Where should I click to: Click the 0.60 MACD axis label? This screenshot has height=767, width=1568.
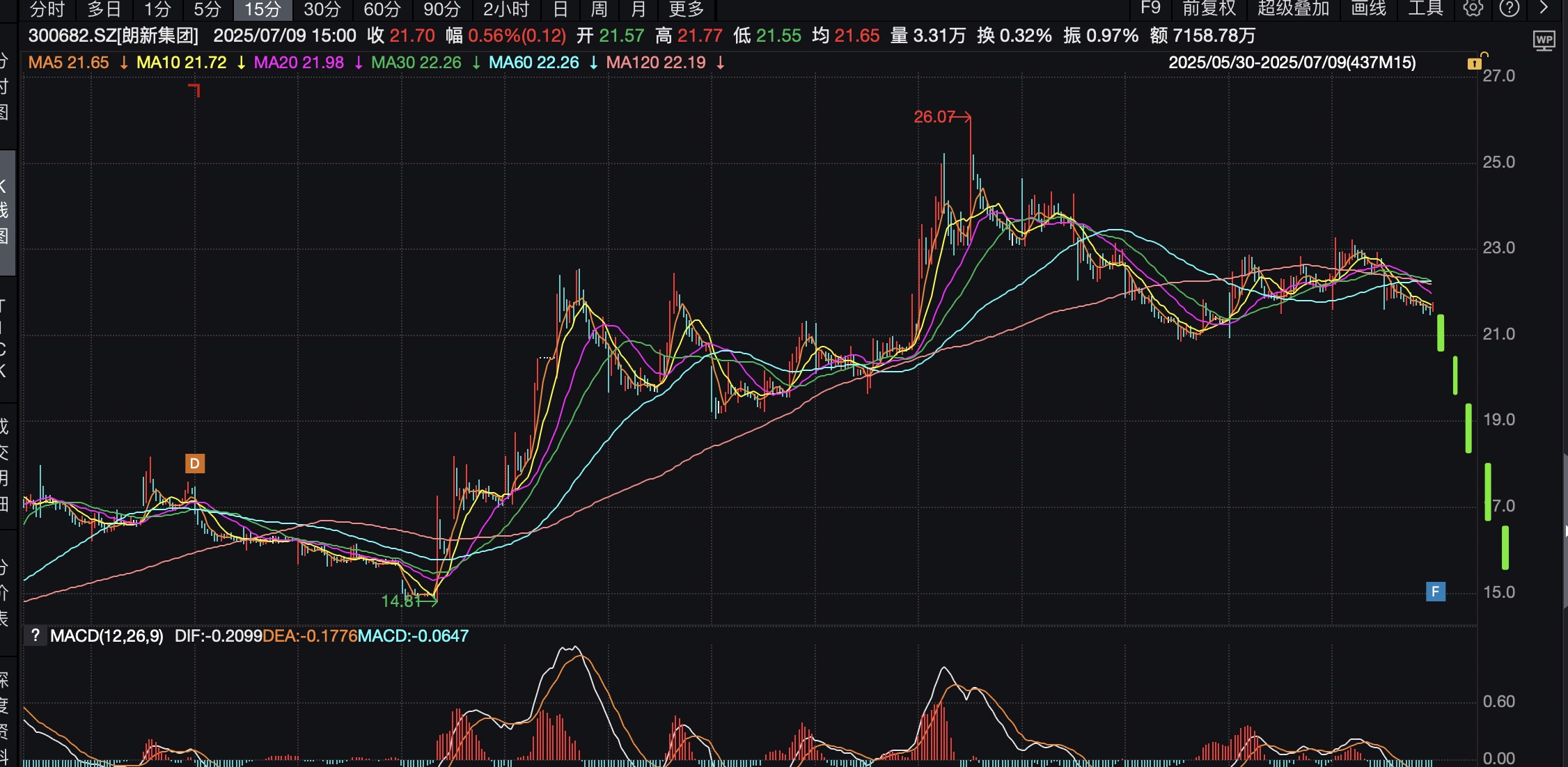[1498, 702]
